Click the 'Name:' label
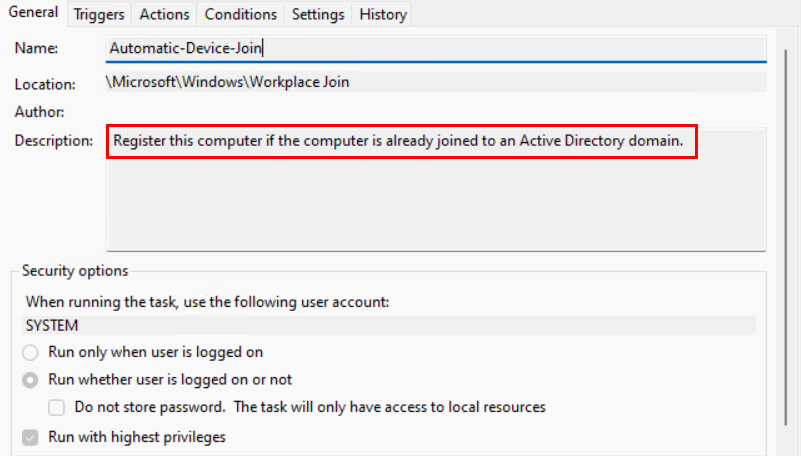 (37, 48)
